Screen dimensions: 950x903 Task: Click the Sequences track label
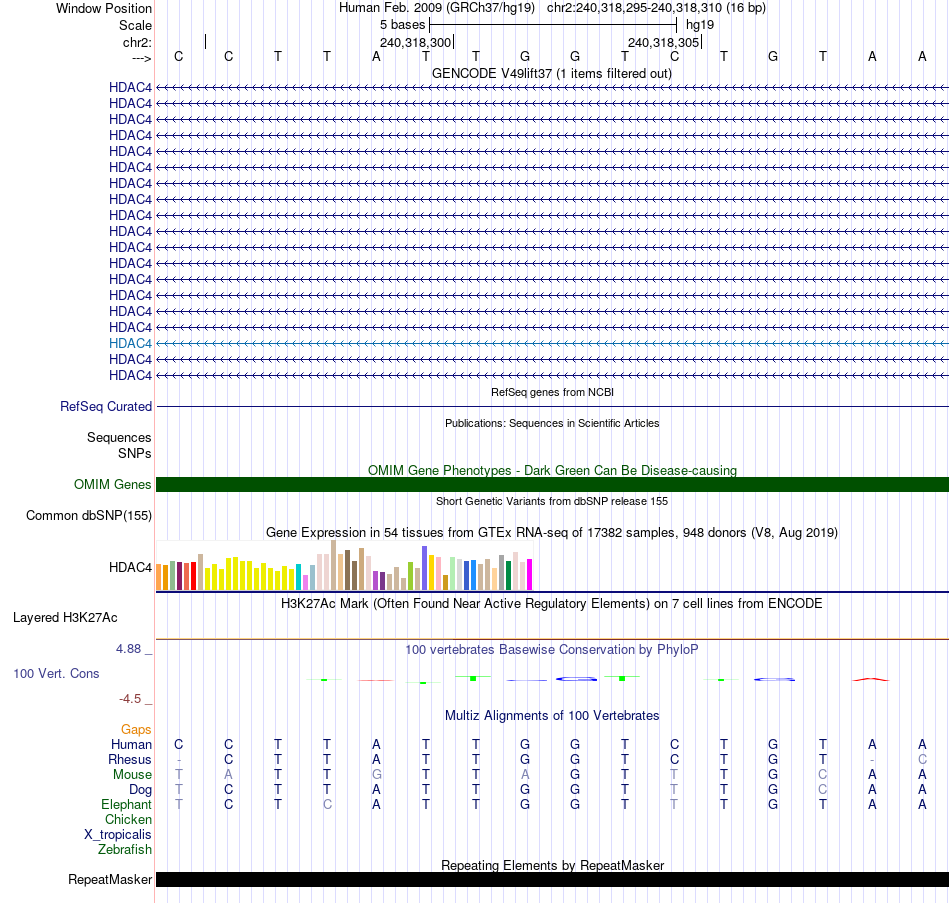119,438
